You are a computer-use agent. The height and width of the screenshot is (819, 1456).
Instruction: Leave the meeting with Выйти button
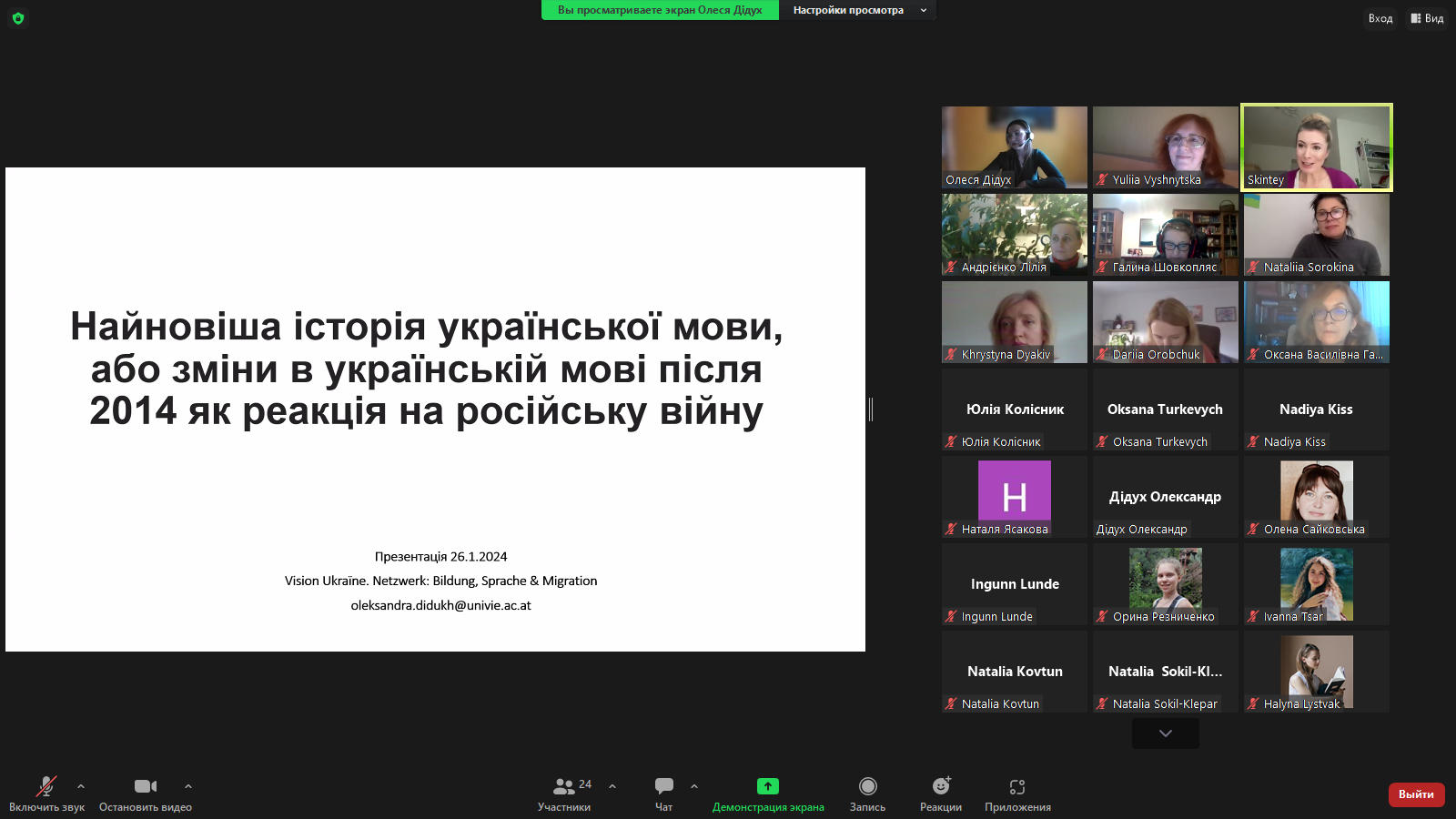[x=1416, y=794]
